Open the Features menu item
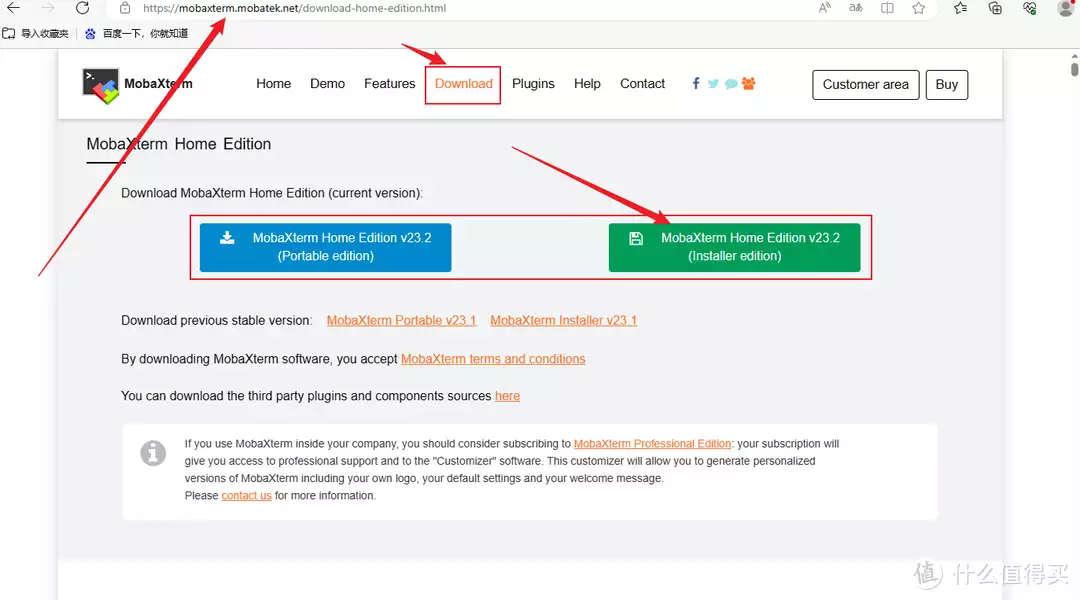Screen dimensions: 1080x600 coord(390,83)
